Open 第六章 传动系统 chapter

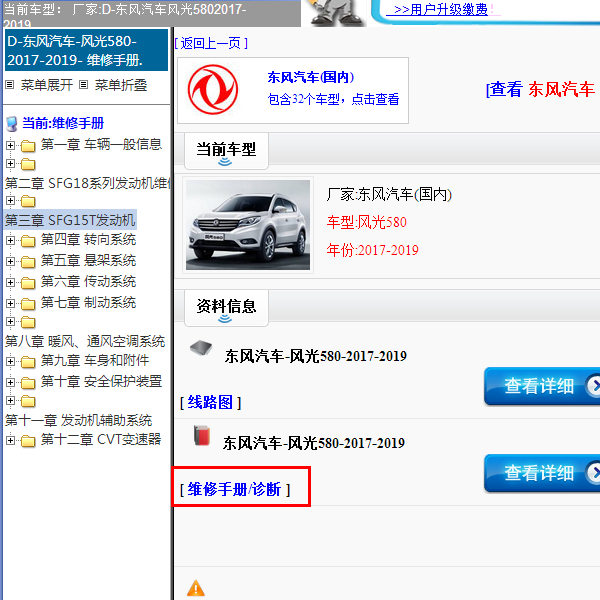88,282
